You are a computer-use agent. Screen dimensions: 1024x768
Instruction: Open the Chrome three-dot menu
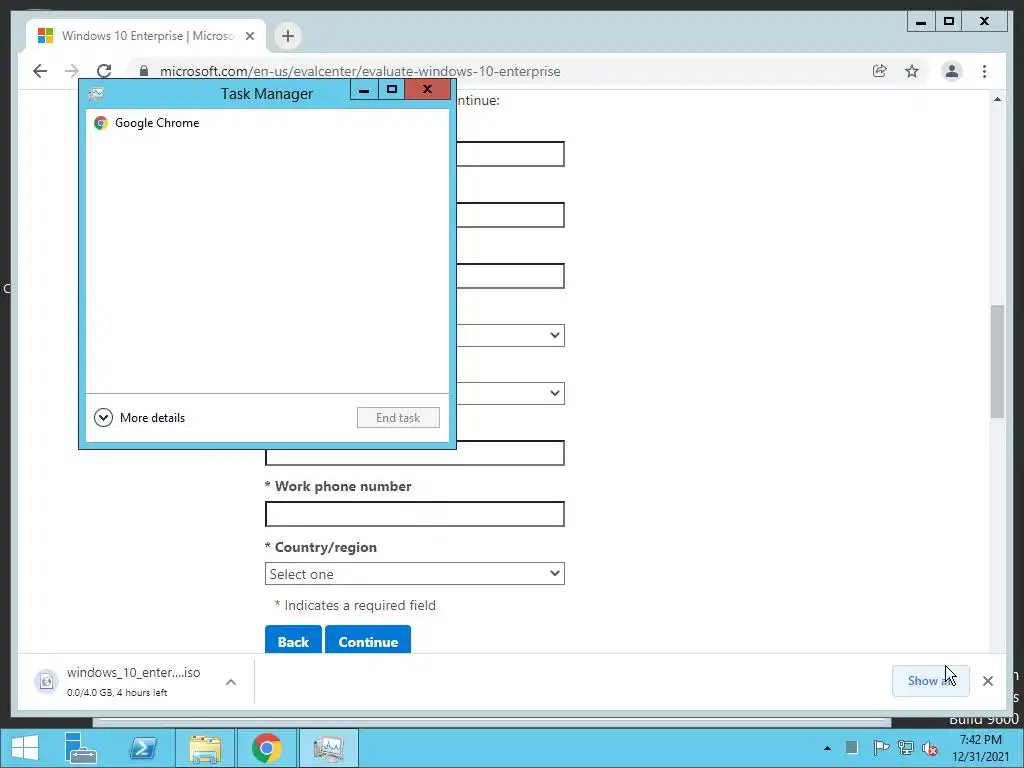[984, 71]
